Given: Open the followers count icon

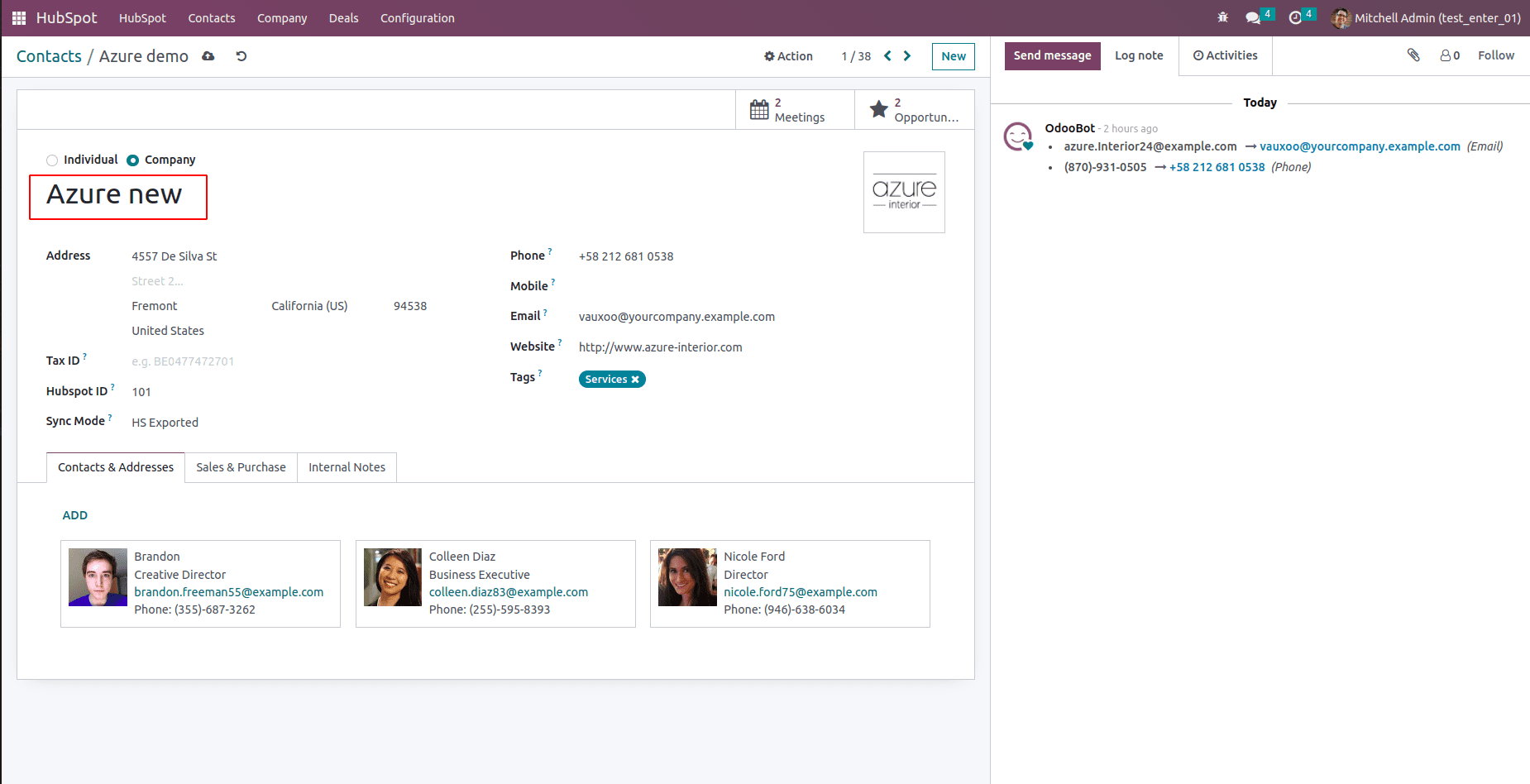Looking at the screenshot, I should tap(1450, 55).
